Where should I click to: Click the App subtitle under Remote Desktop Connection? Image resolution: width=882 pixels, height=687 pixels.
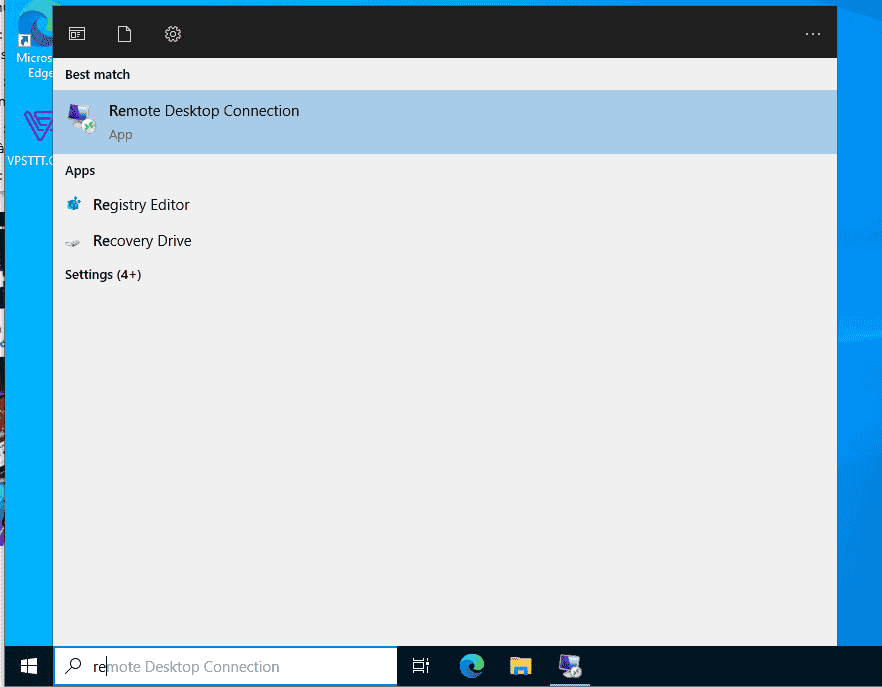pos(120,135)
